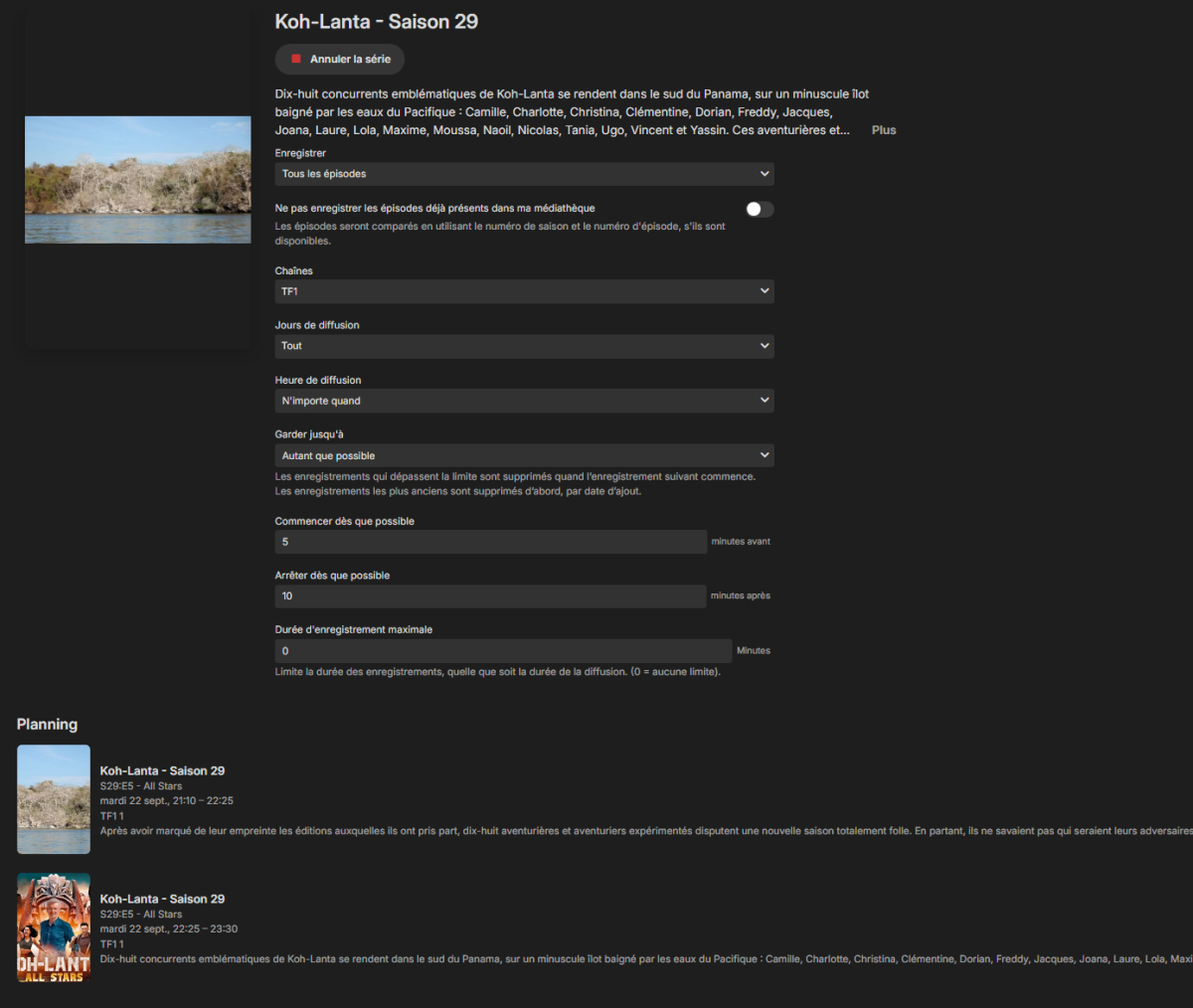Click the minutes après stop padding field
The width and height of the screenshot is (1193, 1008).
(x=491, y=596)
